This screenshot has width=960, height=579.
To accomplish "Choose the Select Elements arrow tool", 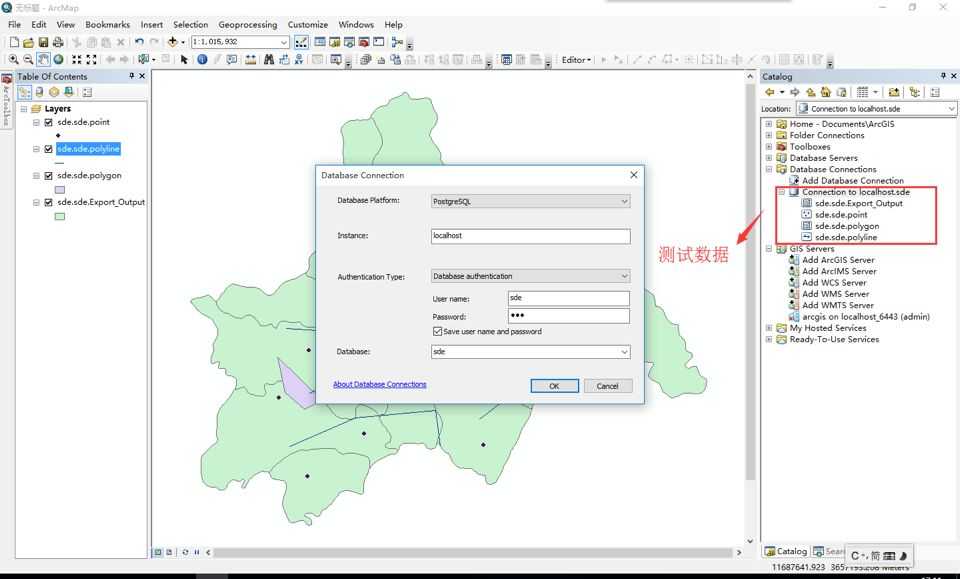I will point(184,59).
